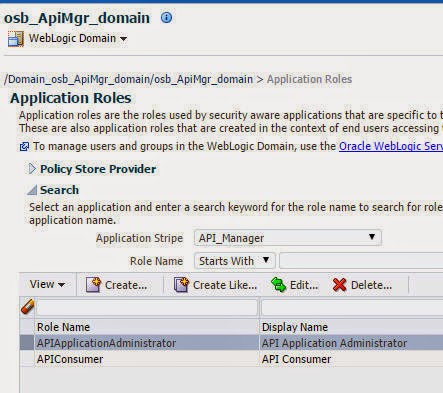Open the View menu
The image size is (443, 393).
pyautogui.click(x=47, y=284)
